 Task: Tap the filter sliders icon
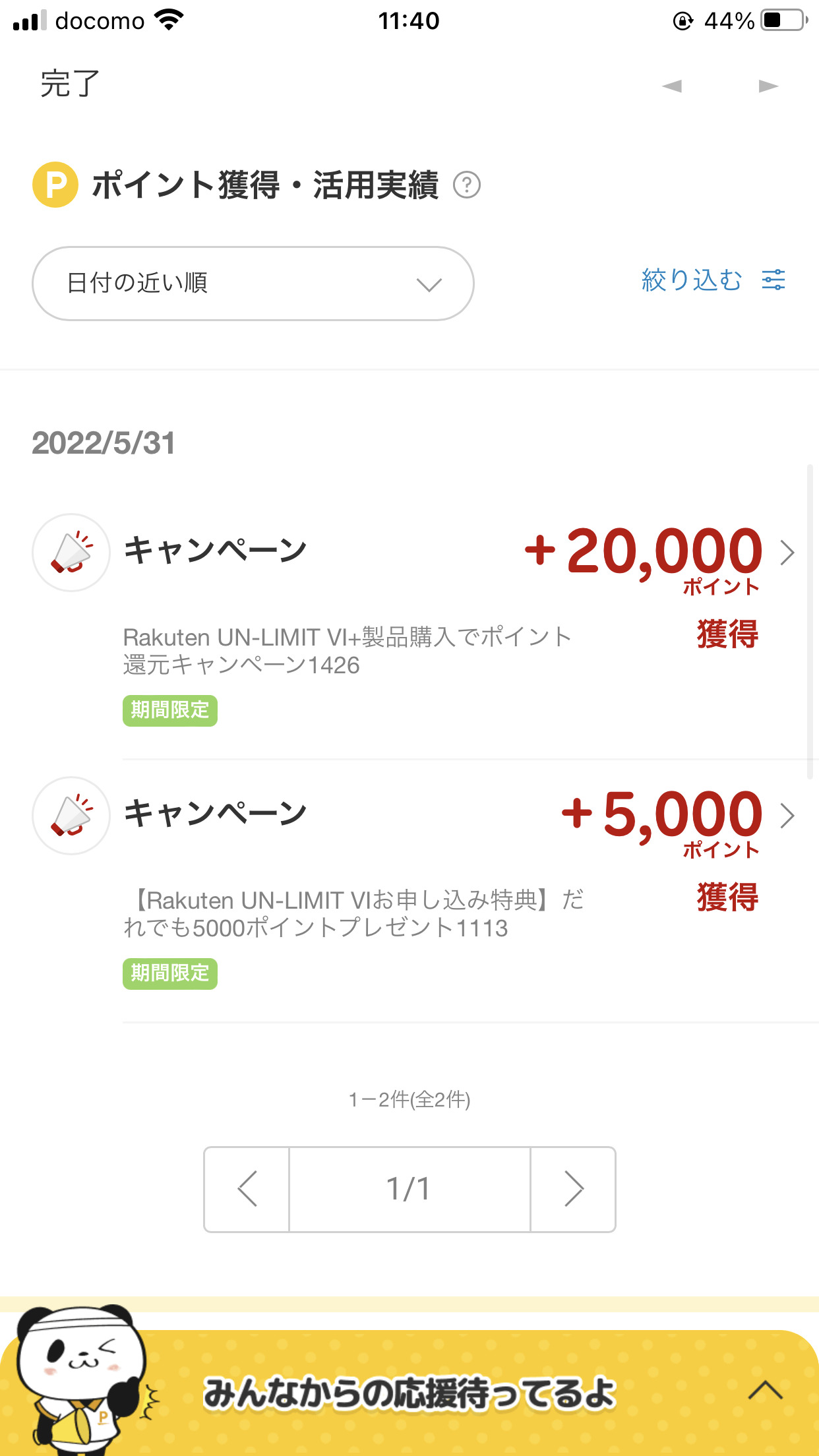click(x=773, y=280)
